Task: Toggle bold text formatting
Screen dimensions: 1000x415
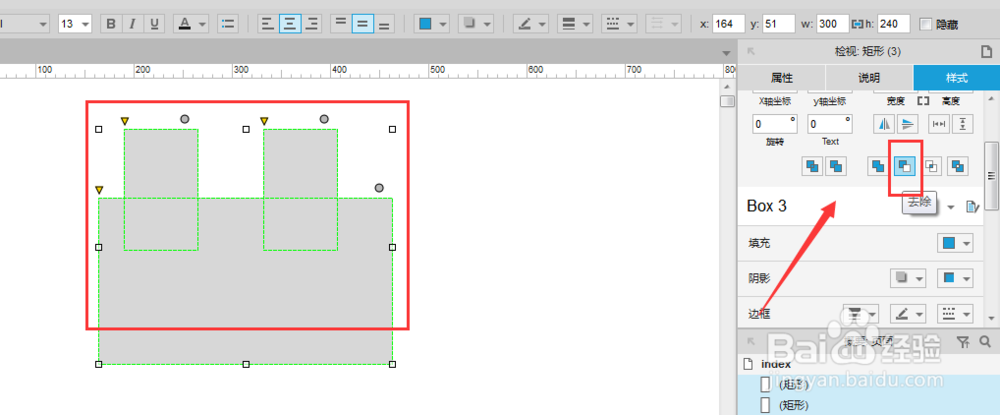Action: (111, 24)
